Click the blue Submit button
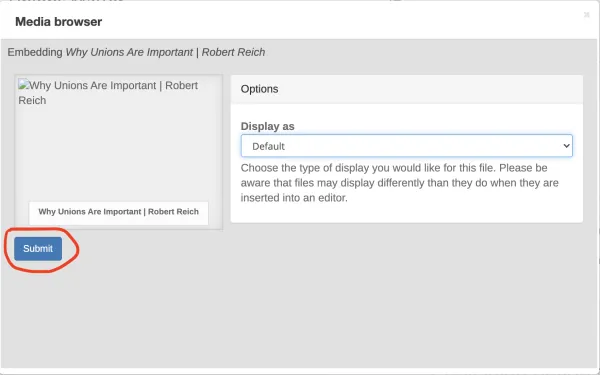This screenshot has width=600, height=375. 38,249
